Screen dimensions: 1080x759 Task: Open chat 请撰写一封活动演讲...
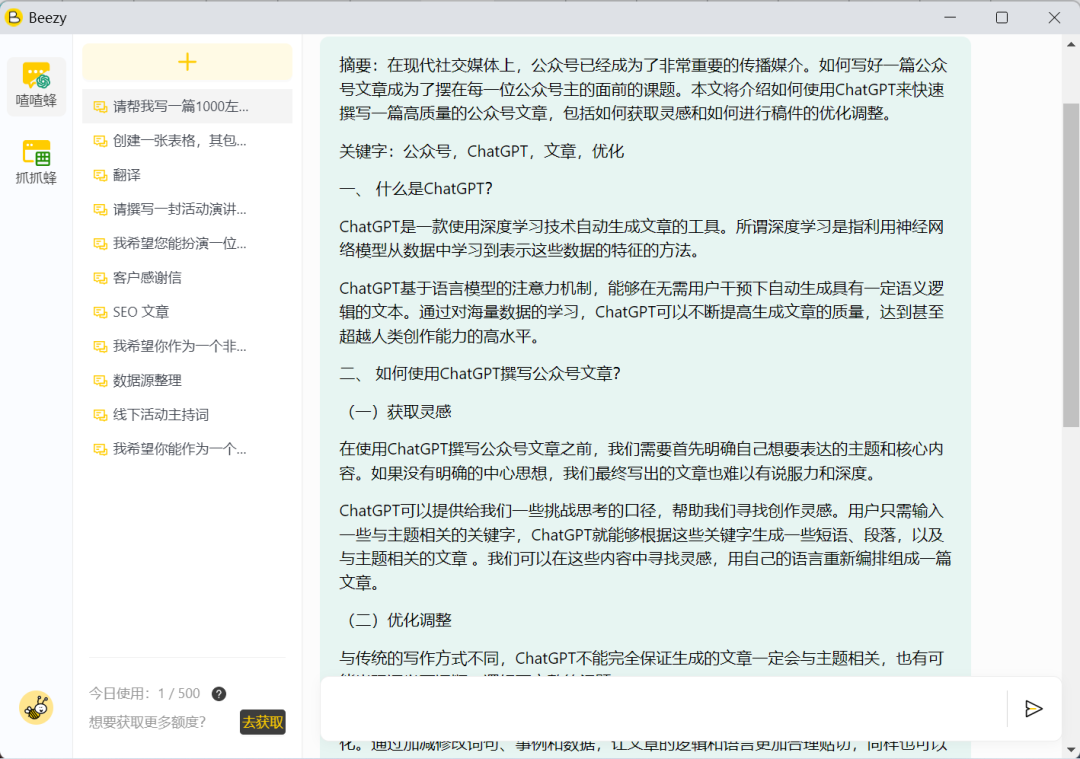pos(187,209)
